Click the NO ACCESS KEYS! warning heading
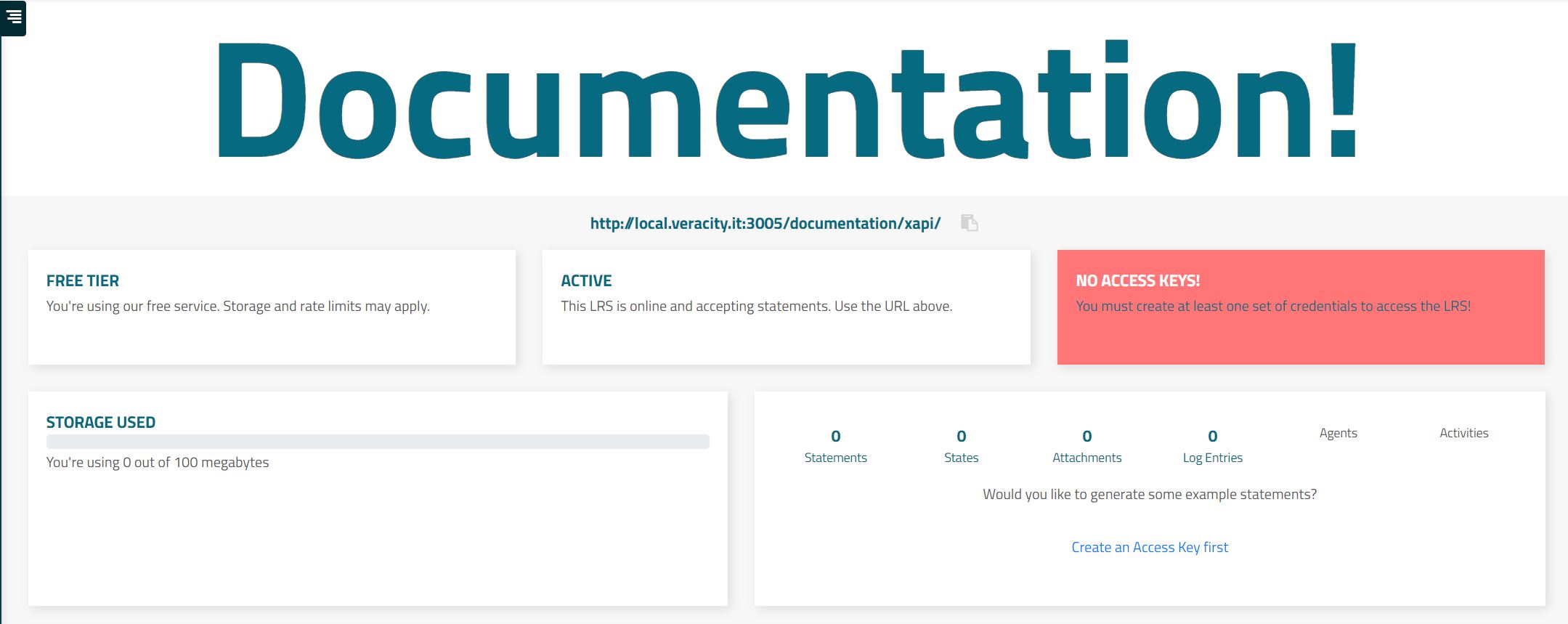Image resolution: width=1568 pixels, height=624 pixels. point(1137,280)
